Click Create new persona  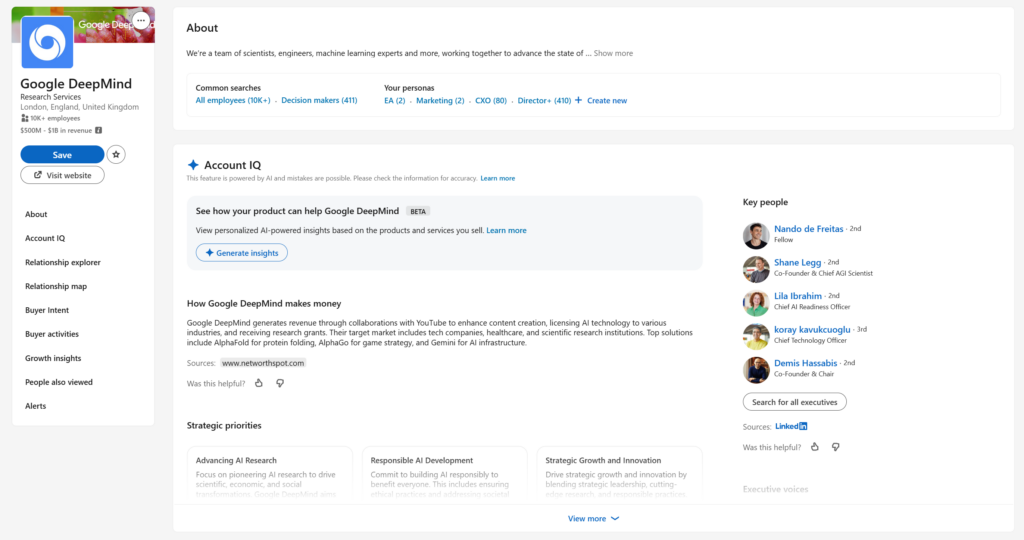tap(607, 101)
